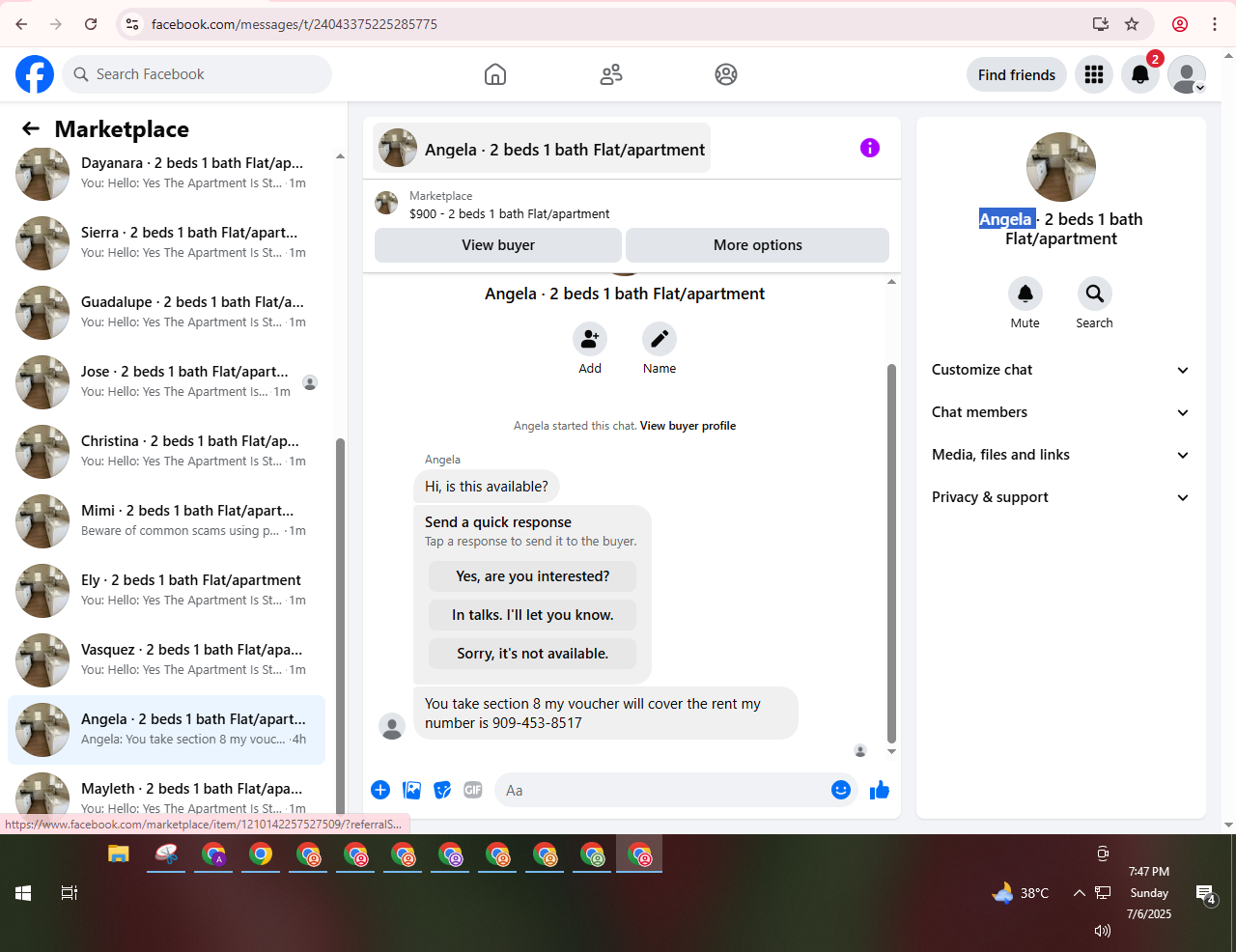1236x952 pixels.
Task: Open Guadalupe conversation
Action: coord(166,313)
